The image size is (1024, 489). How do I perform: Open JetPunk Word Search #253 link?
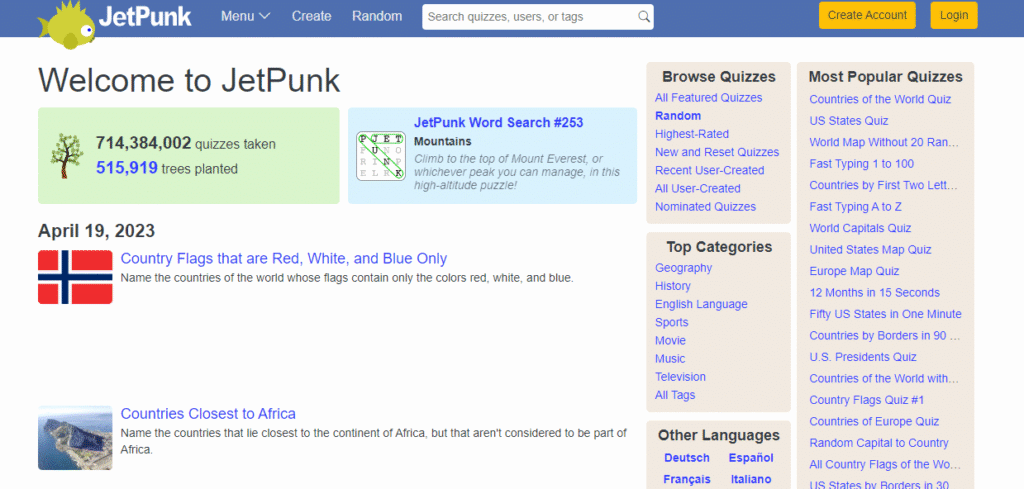498,123
